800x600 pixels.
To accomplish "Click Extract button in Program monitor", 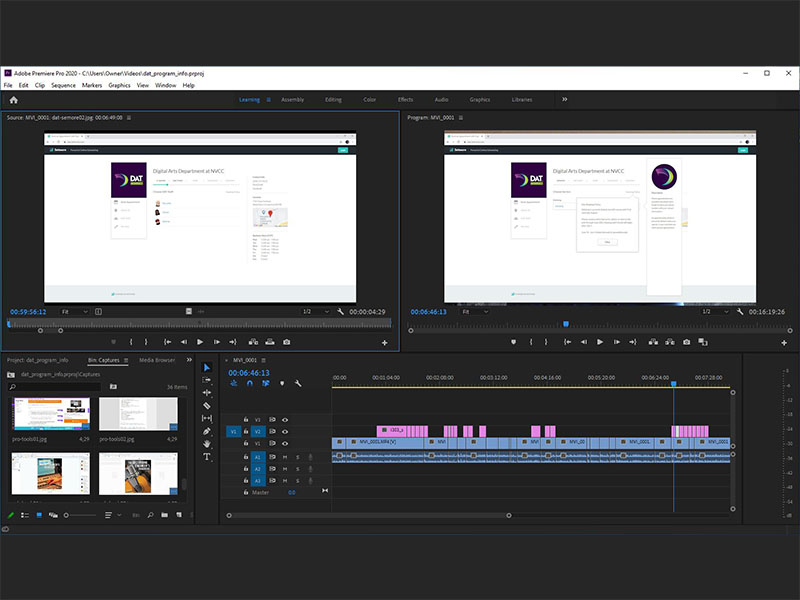I will 670,342.
